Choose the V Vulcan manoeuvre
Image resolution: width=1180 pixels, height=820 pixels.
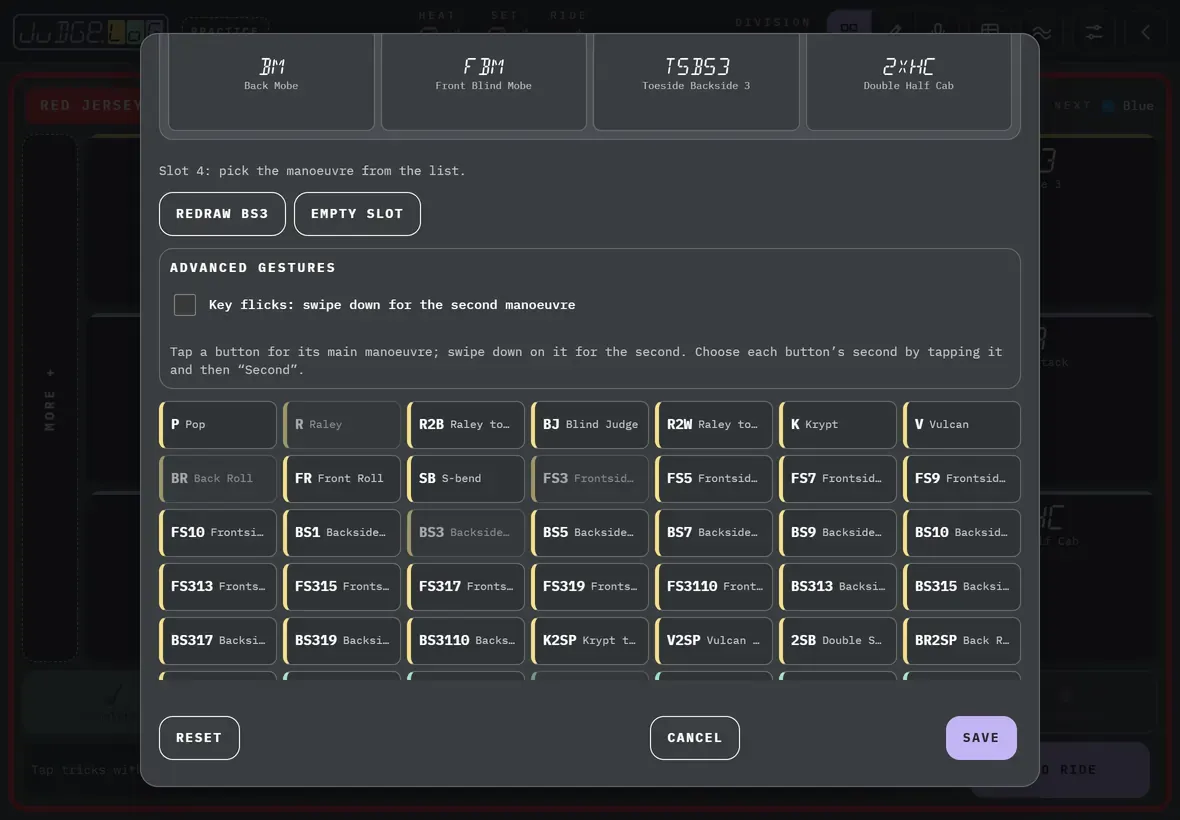tap(962, 424)
